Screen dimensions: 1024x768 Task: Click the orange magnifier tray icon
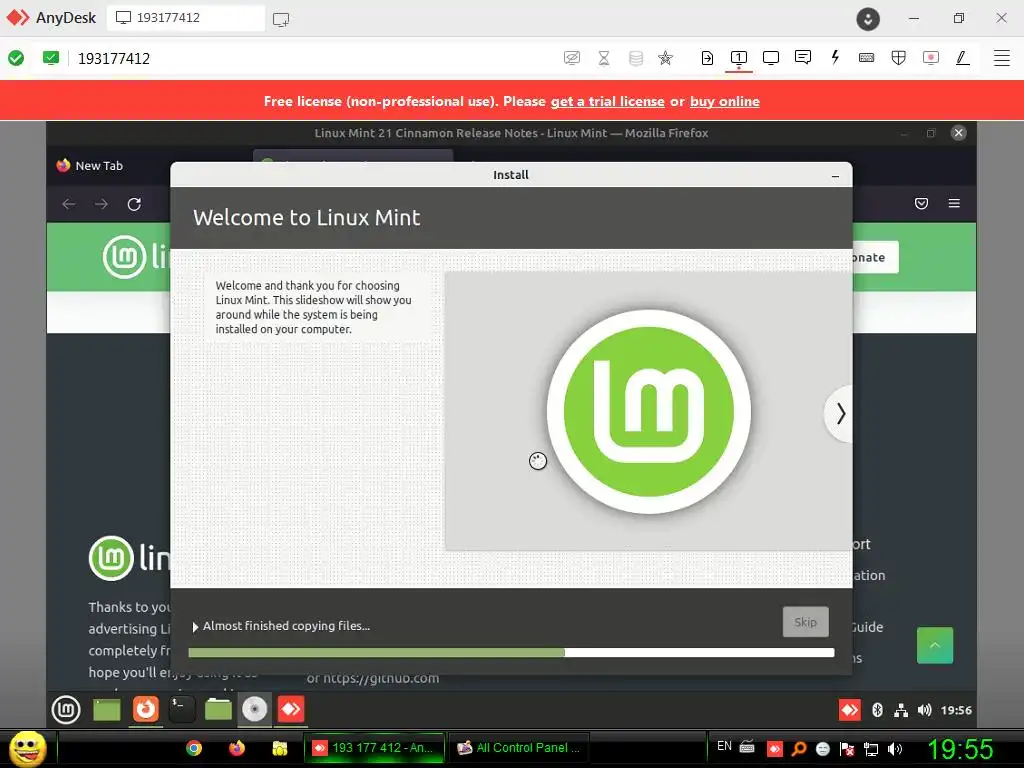(798, 749)
